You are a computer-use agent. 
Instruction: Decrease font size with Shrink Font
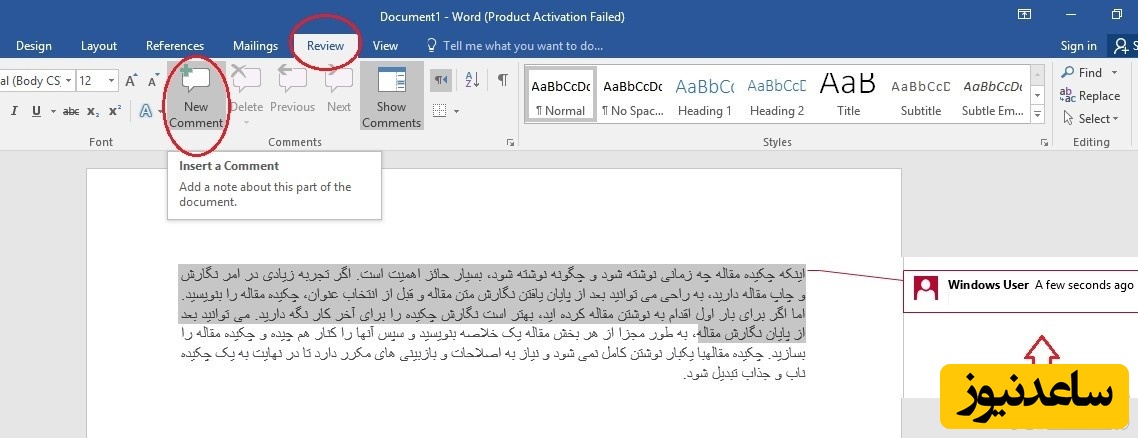point(153,80)
